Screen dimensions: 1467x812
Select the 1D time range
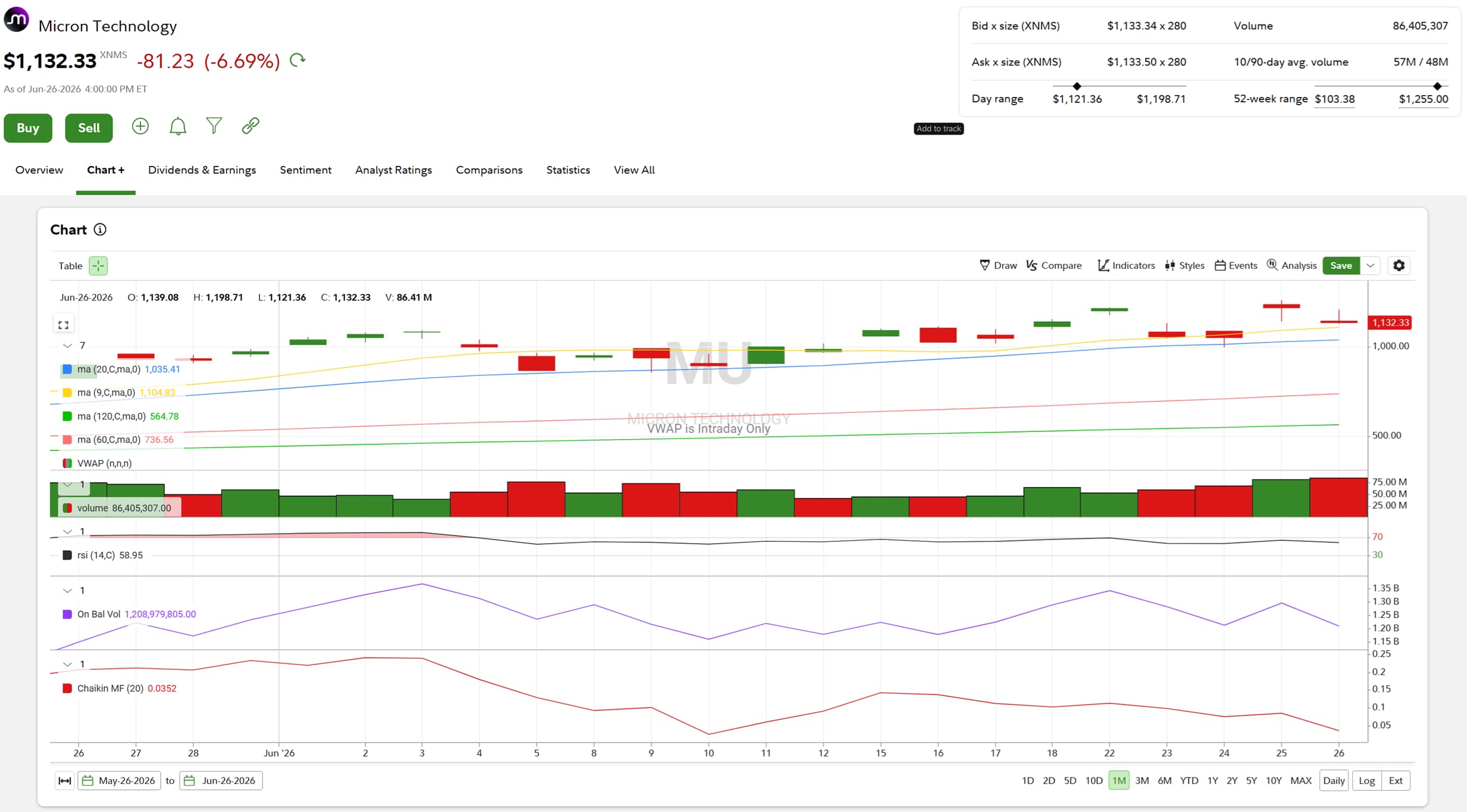[x=1028, y=780]
